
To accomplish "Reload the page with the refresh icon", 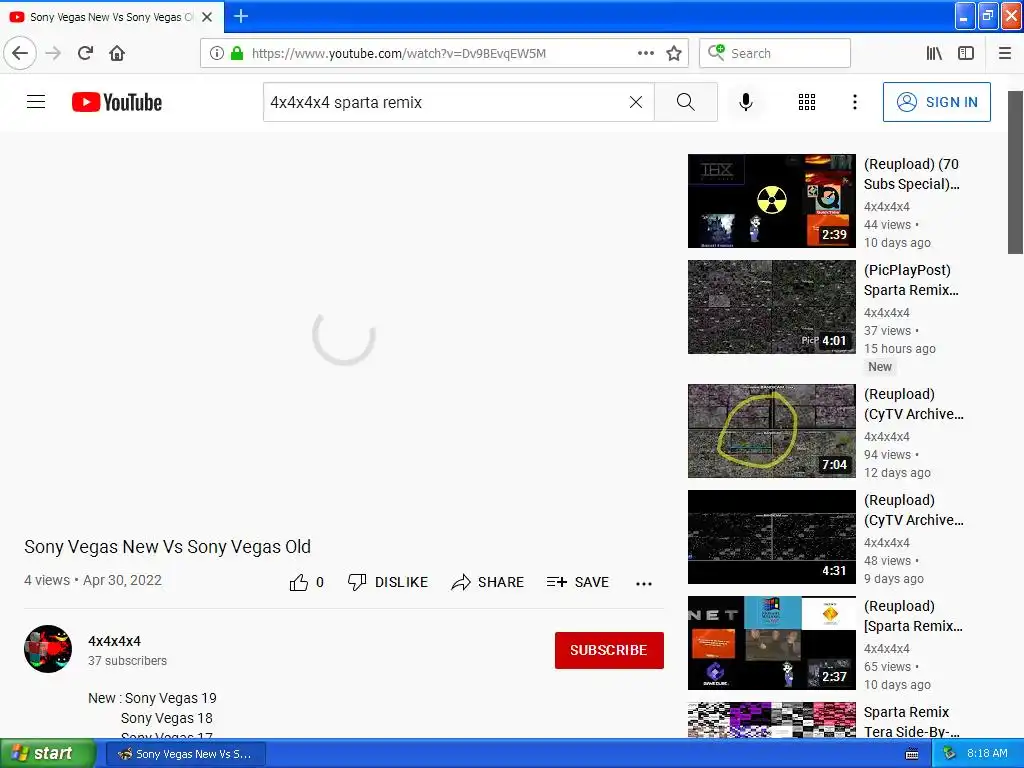I will [86, 53].
